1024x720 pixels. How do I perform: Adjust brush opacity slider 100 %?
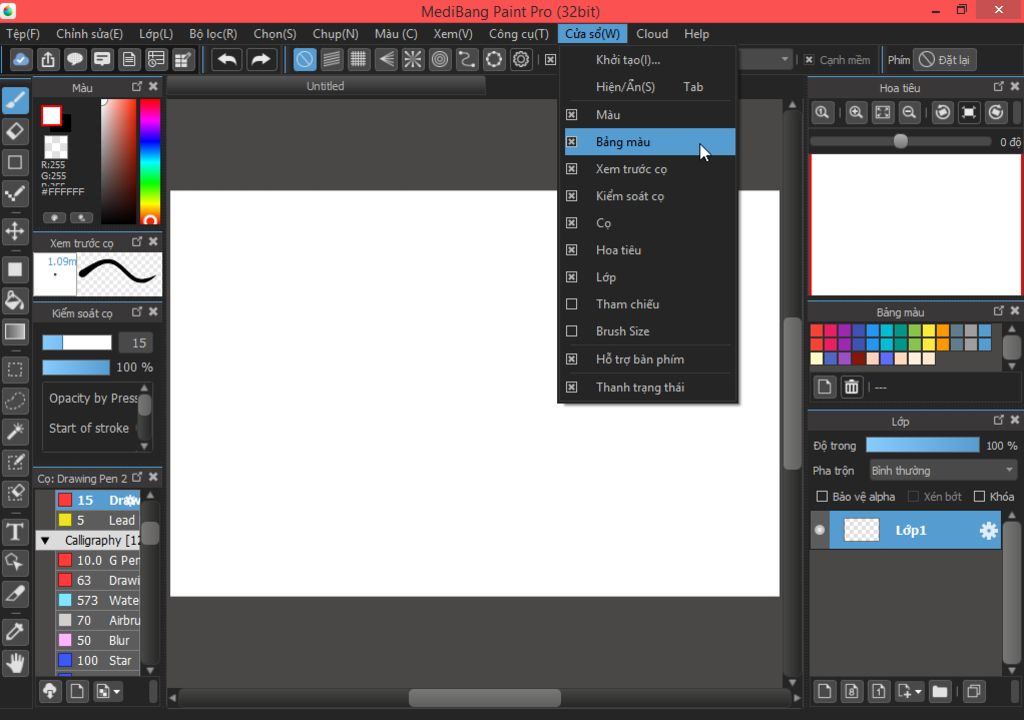pos(76,367)
